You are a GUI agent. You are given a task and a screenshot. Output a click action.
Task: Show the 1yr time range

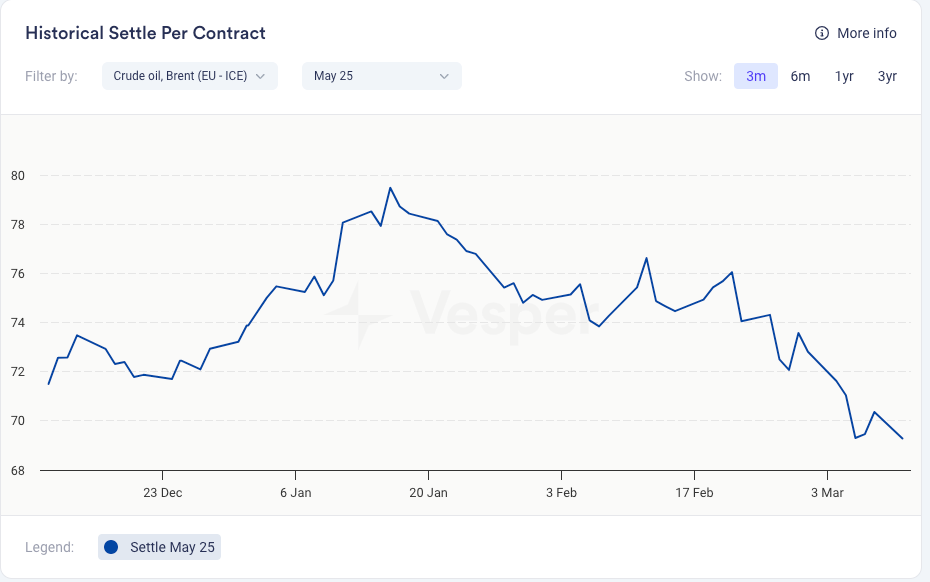(844, 76)
